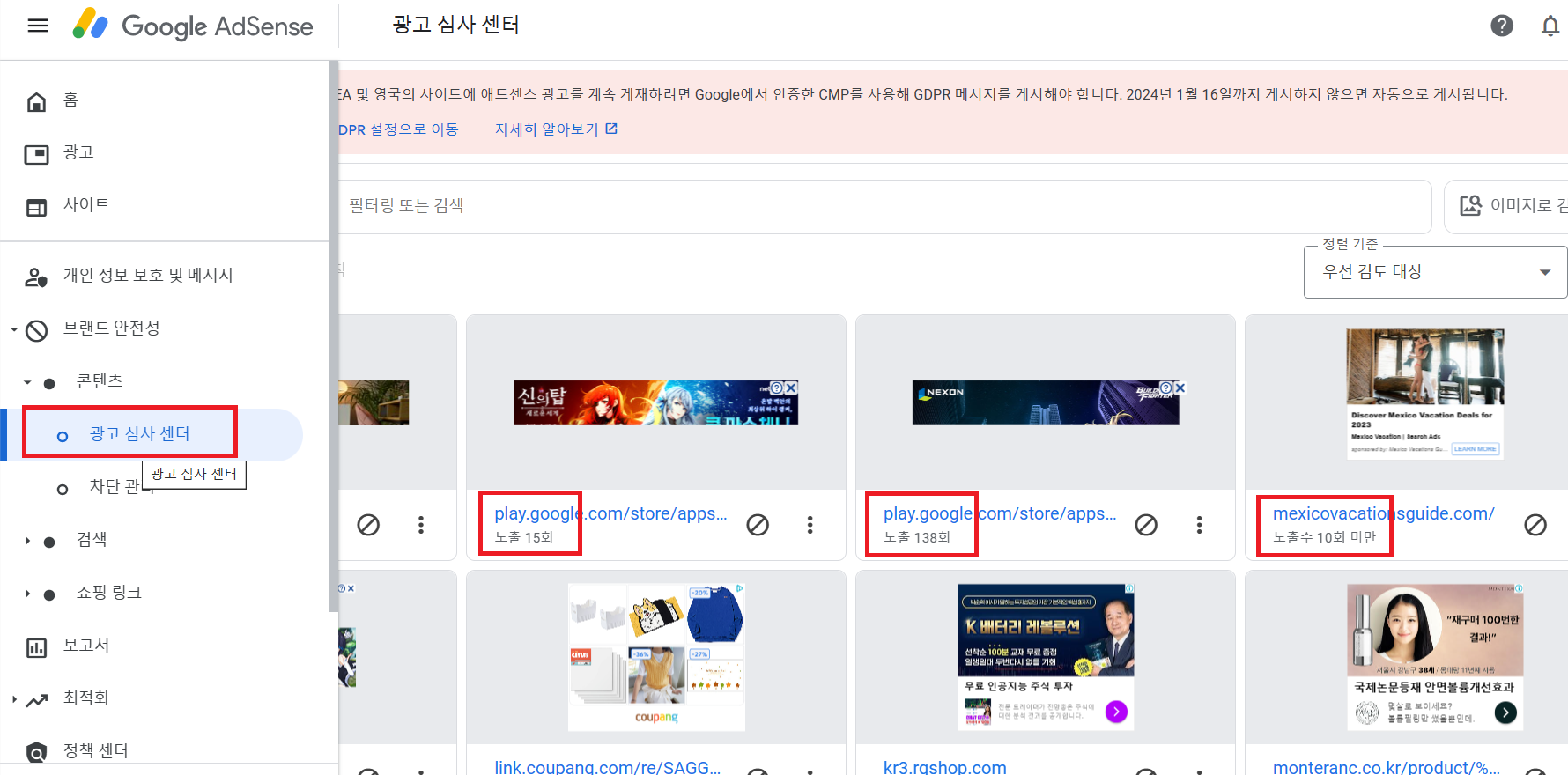Open the 노출 15회 play.google.com link
The width and height of the screenshot is (1568, 775).
[610, 513]
